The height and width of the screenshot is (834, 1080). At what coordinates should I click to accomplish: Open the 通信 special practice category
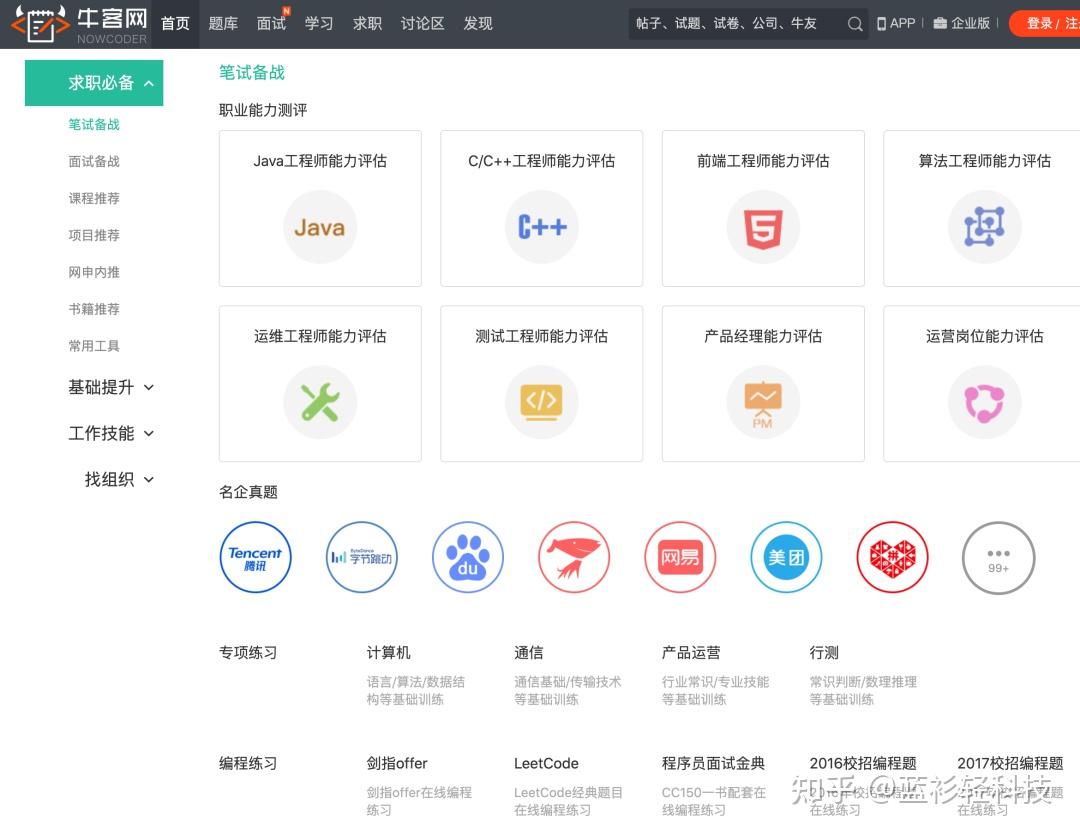coord(528,652)
